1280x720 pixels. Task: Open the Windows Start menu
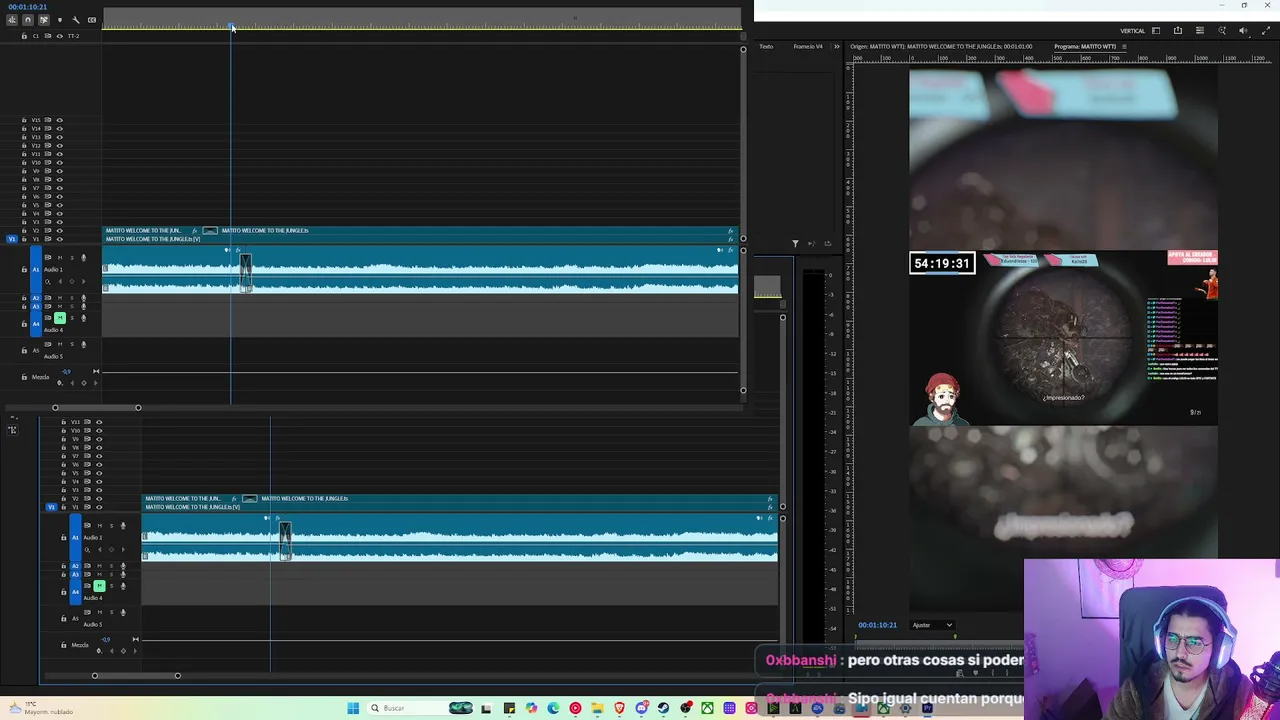(x=353, y=708)
